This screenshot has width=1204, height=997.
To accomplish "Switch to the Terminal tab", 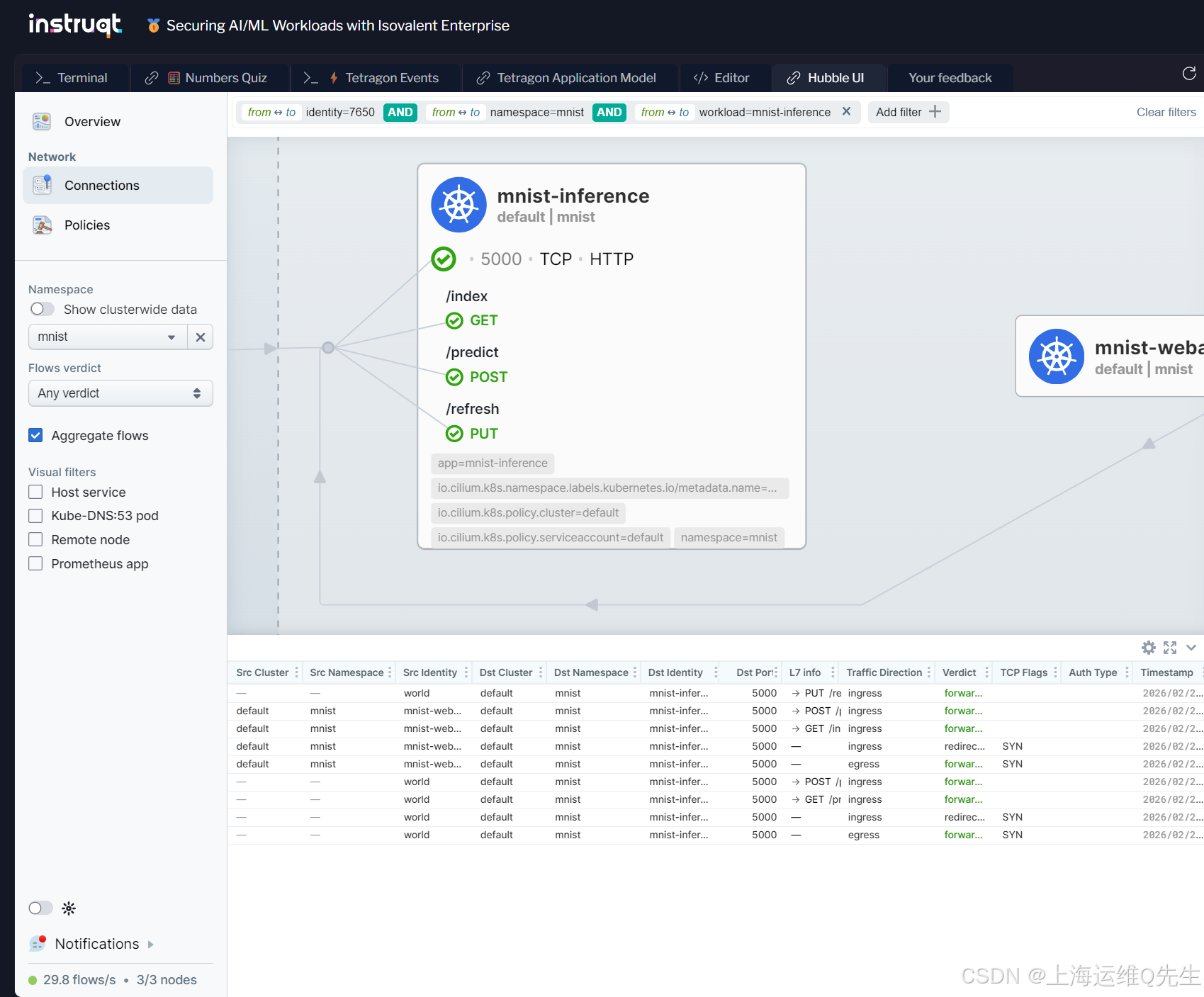I will coord(72,78).
